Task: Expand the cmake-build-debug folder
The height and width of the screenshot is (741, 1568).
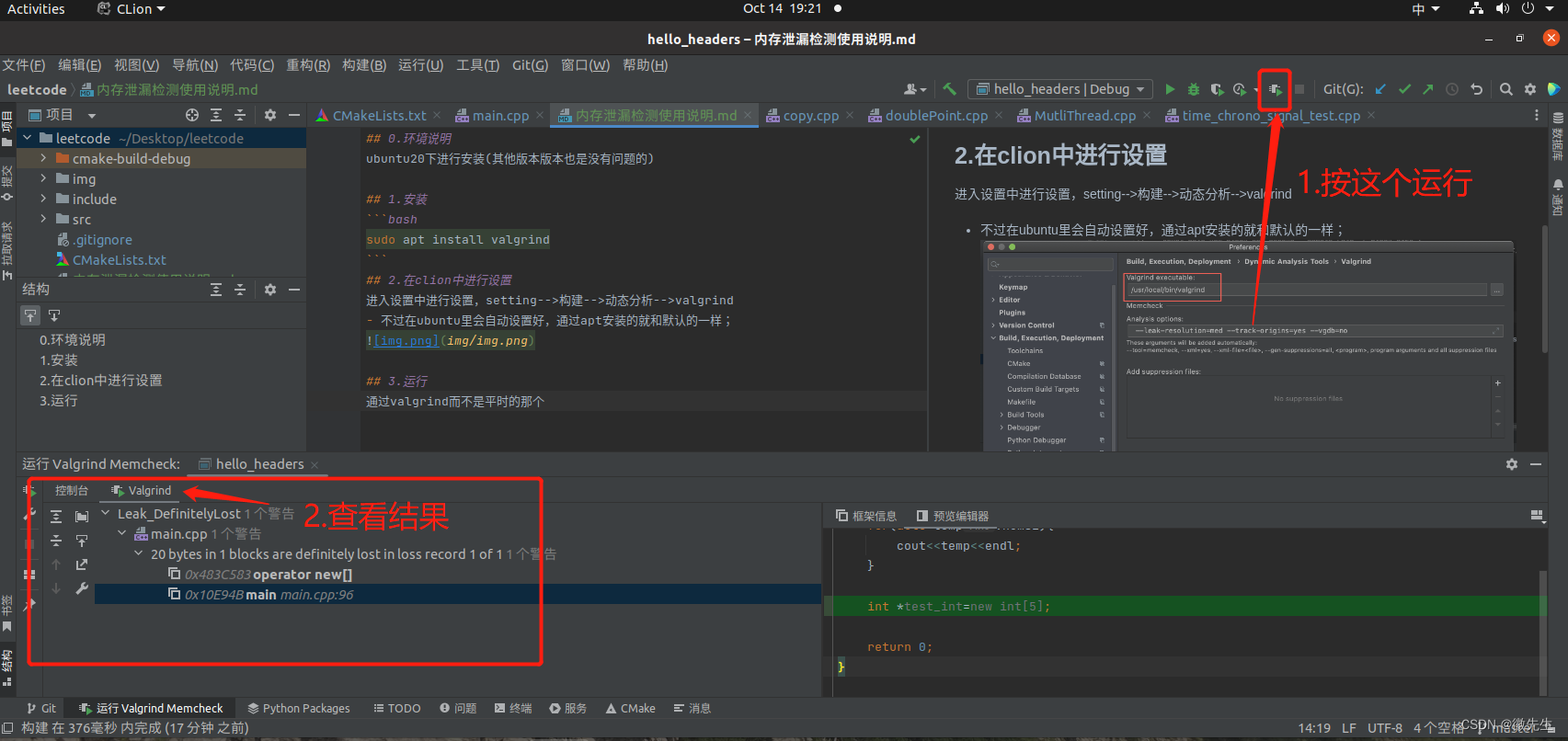Action: pyautogui.click(x=43, y=158)
